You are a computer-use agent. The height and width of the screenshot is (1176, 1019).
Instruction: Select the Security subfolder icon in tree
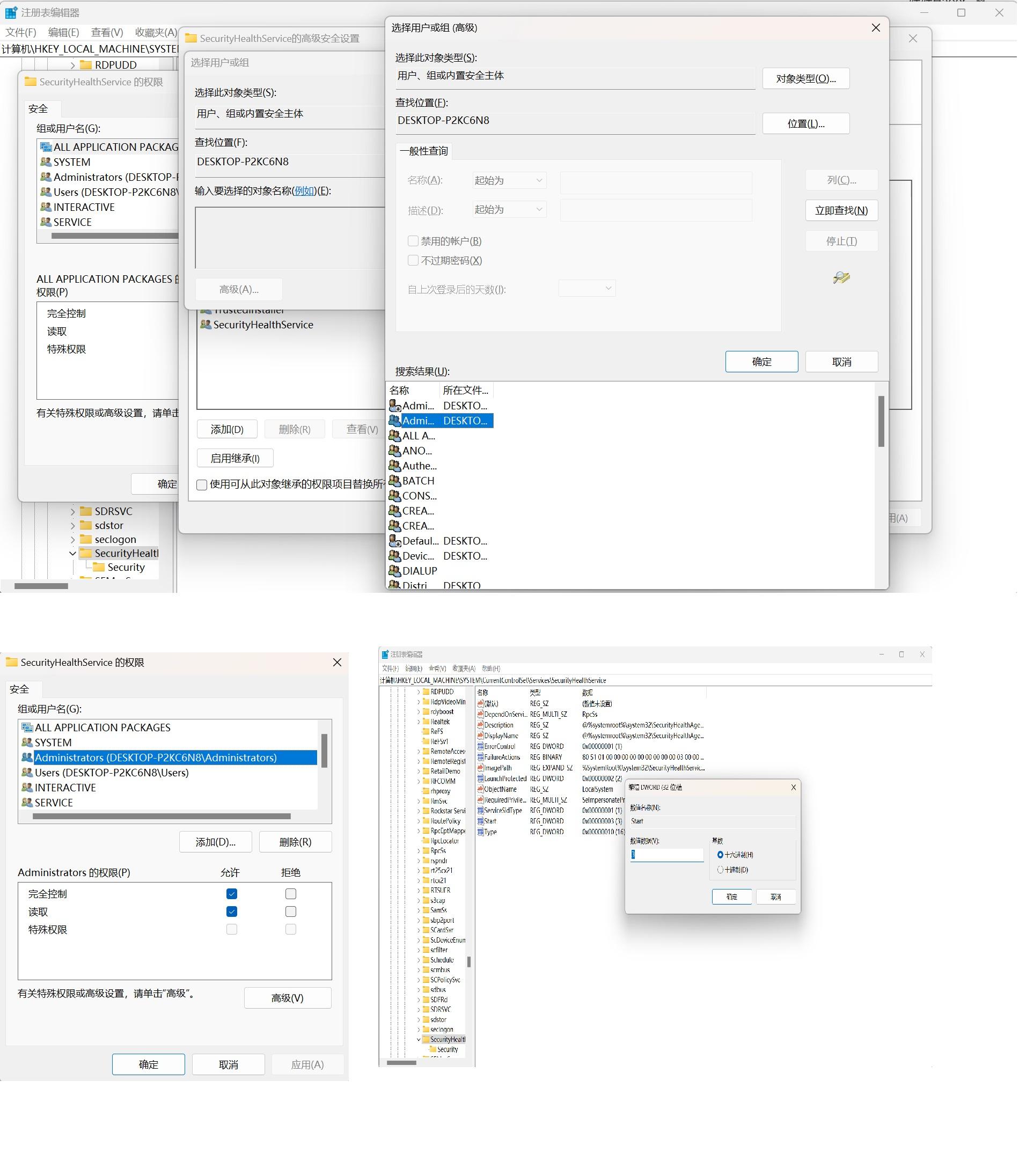tap(99, 568)
